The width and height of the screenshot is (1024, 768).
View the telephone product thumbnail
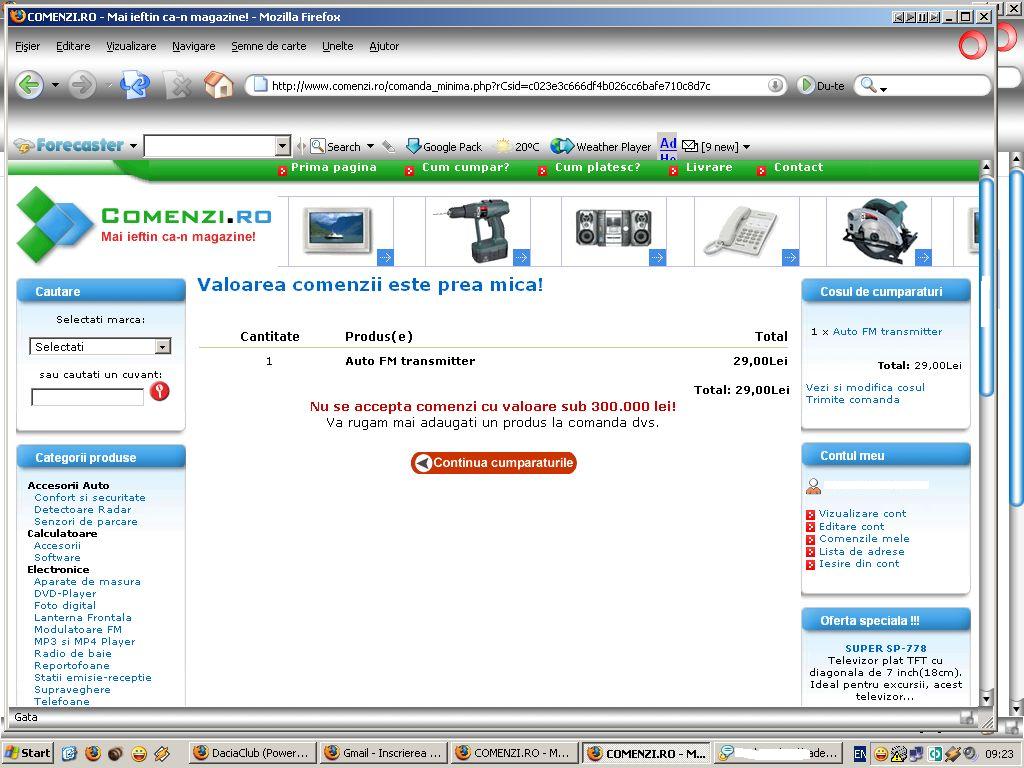(741, 230)
